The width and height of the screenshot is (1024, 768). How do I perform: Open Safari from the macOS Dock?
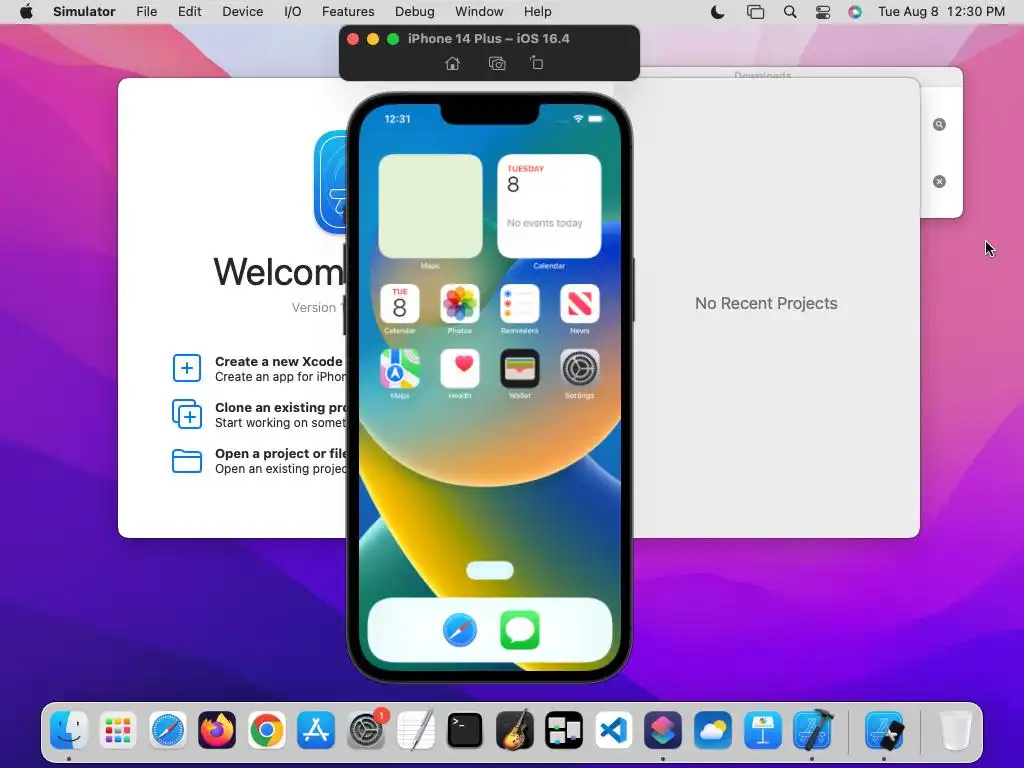pyautogui.click(x=168, y=729)
